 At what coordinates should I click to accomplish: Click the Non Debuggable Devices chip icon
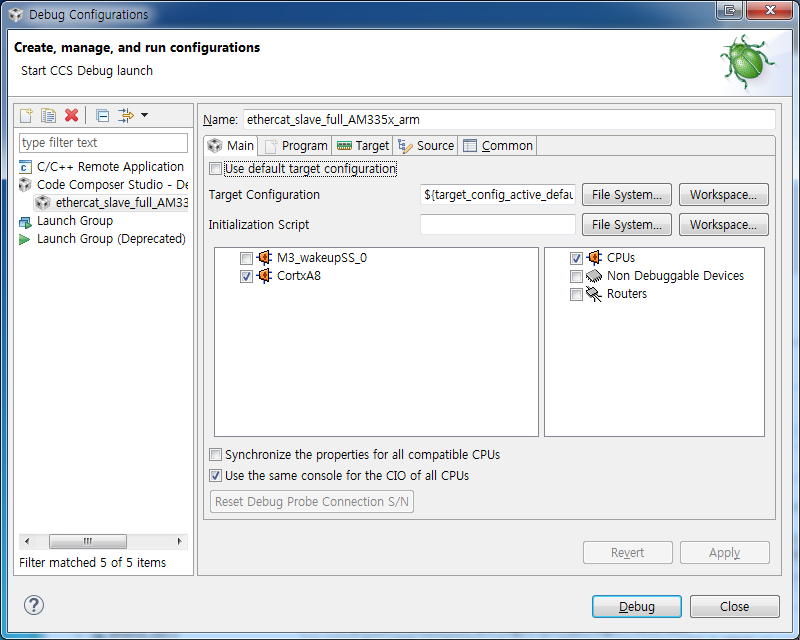click(x=594, y=276)
